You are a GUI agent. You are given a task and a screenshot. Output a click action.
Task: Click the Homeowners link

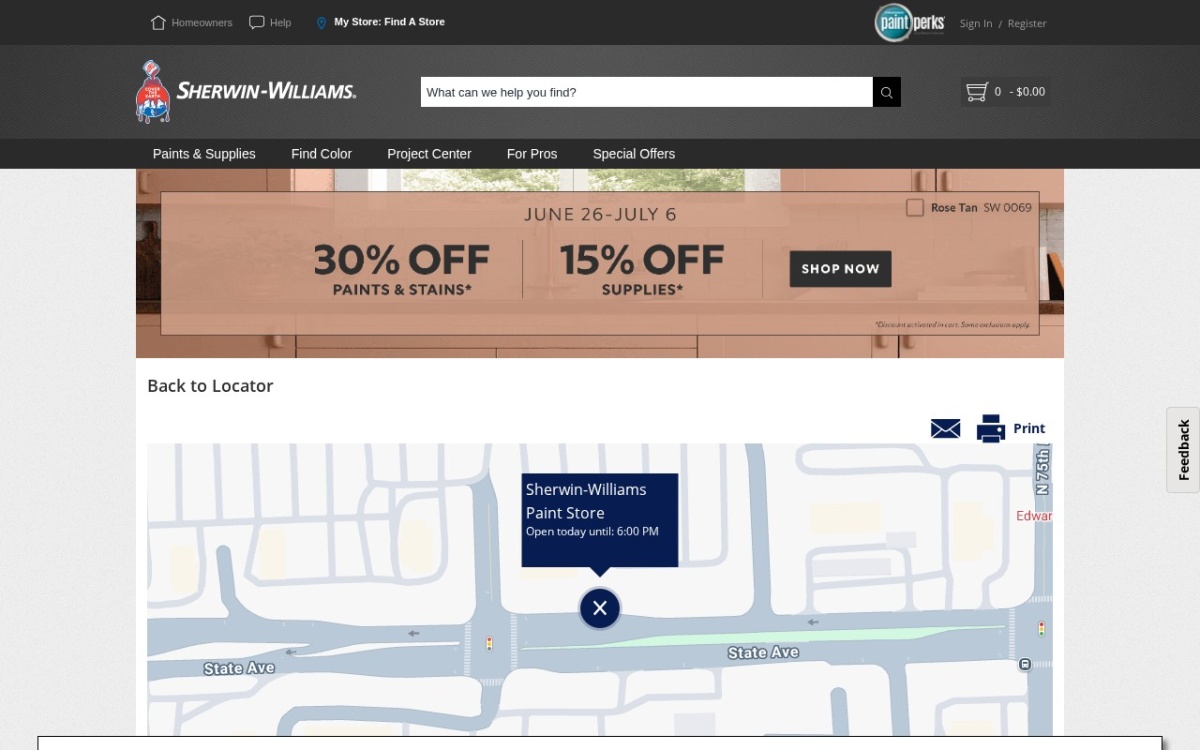[x=202, y=22]
